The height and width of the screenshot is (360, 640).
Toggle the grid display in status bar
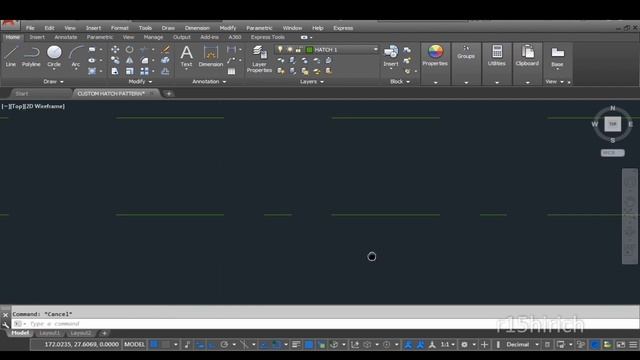pyautogui.click(x=154, y=345)
